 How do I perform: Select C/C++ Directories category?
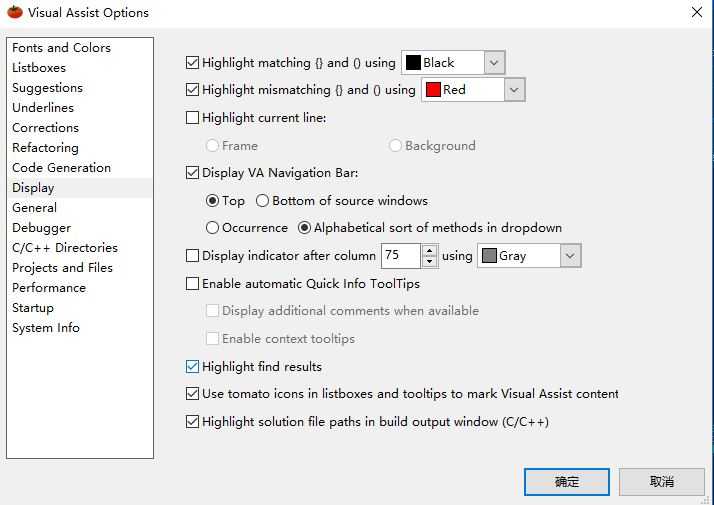click(x=65, y=248)
